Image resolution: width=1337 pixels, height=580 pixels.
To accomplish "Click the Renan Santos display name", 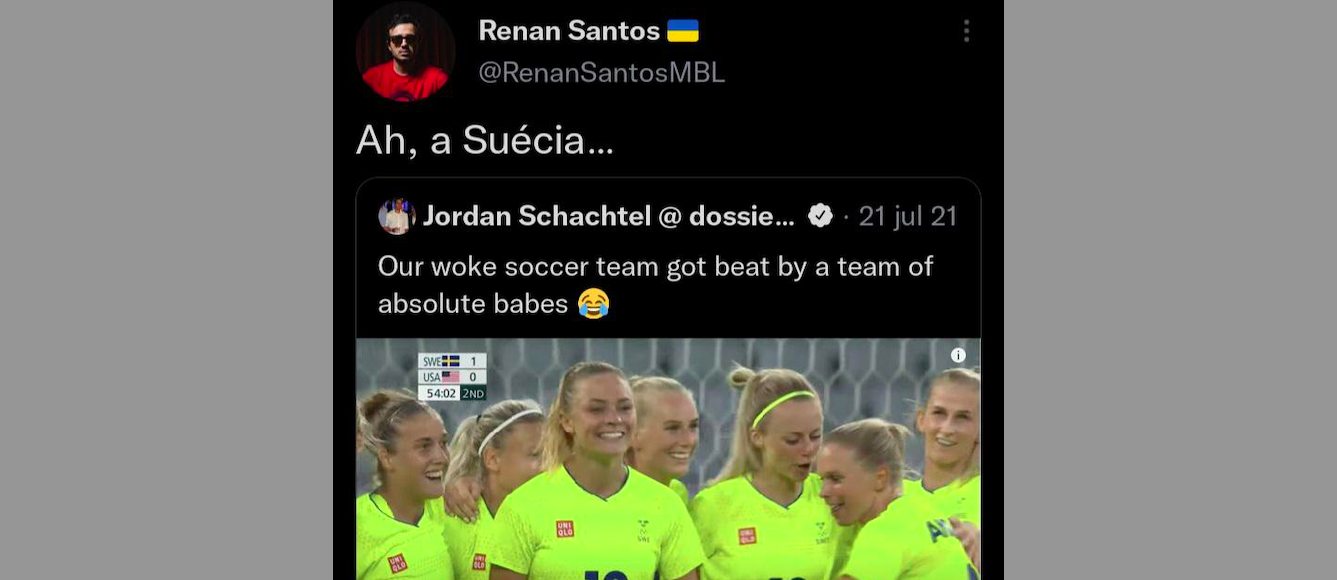I will point(569,31).
